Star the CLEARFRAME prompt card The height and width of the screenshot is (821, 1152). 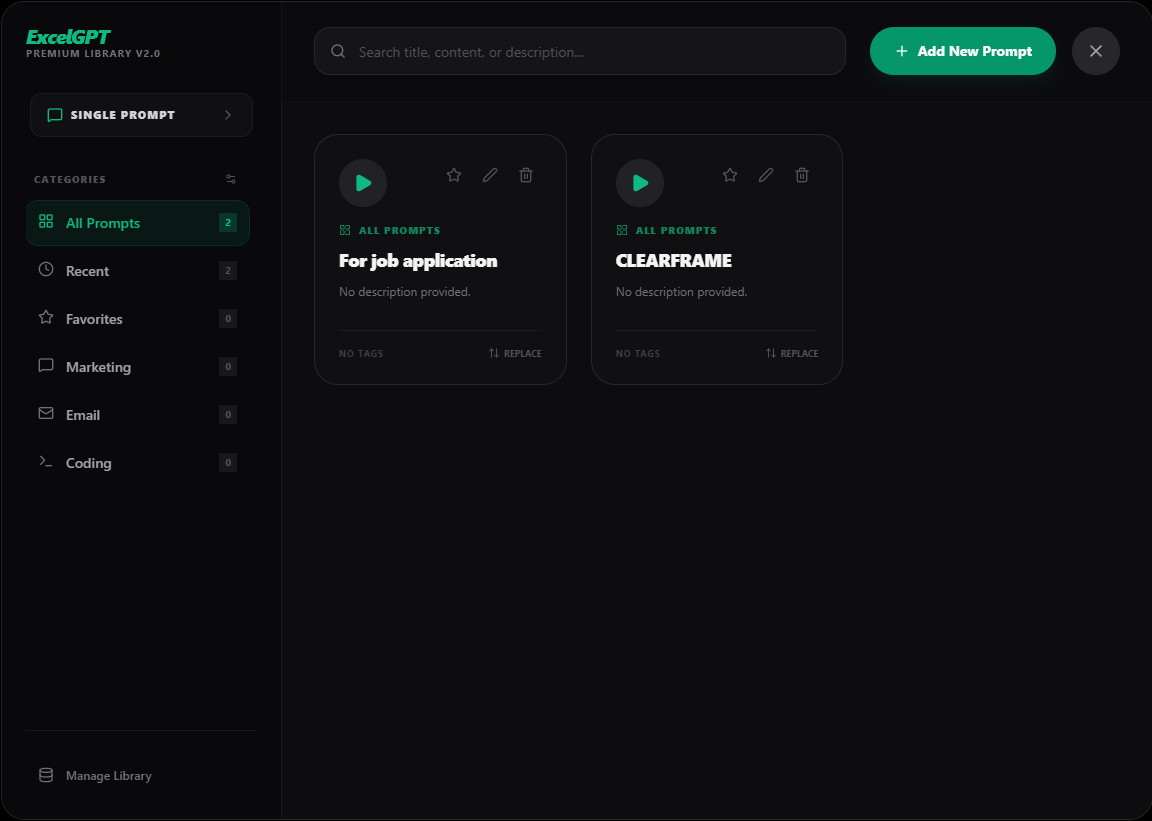pos(730,175)
